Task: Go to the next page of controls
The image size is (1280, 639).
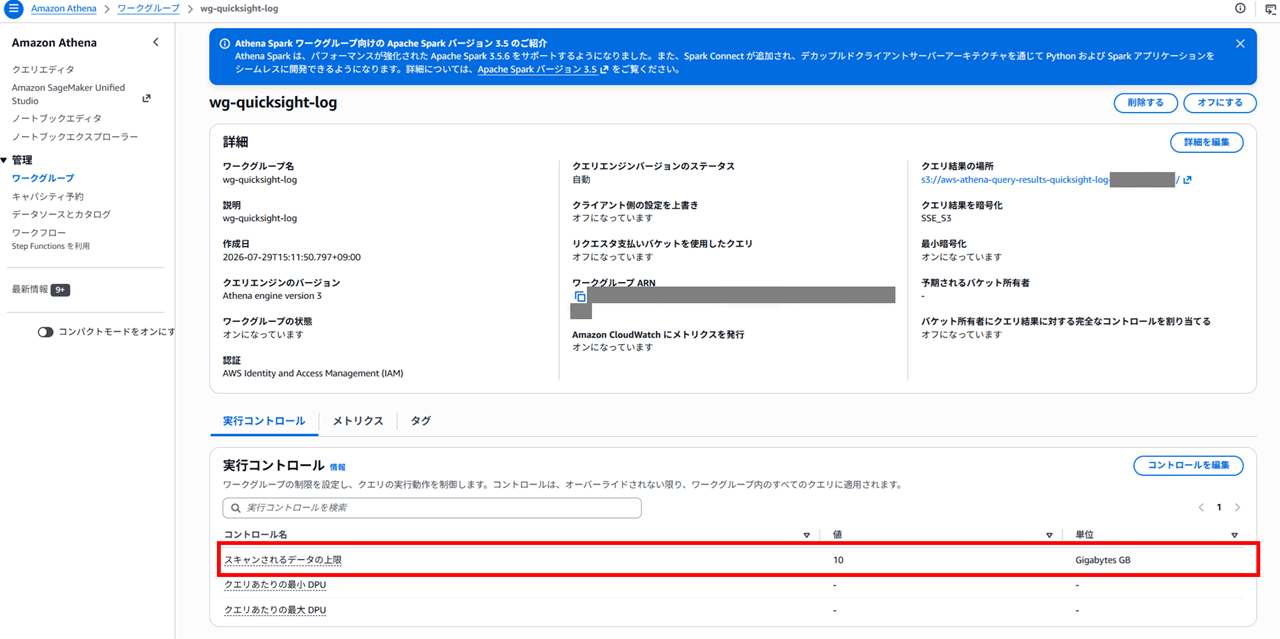Action: point(1237,508)
